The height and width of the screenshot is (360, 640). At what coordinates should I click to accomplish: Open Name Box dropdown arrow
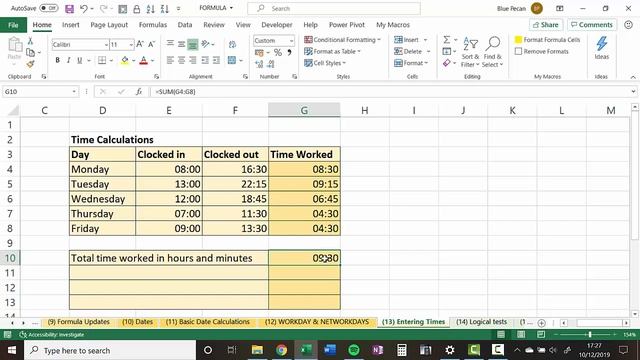[74, 92]
